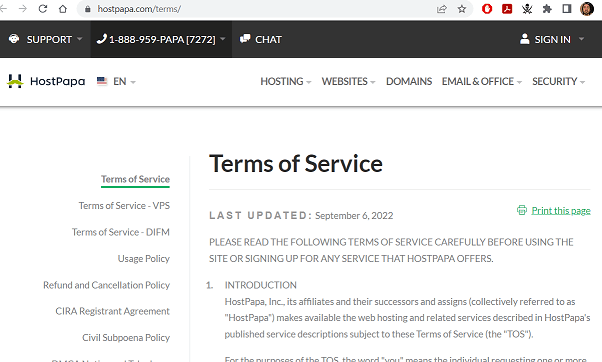Open Refund and Cancellation Policy link

106,285
